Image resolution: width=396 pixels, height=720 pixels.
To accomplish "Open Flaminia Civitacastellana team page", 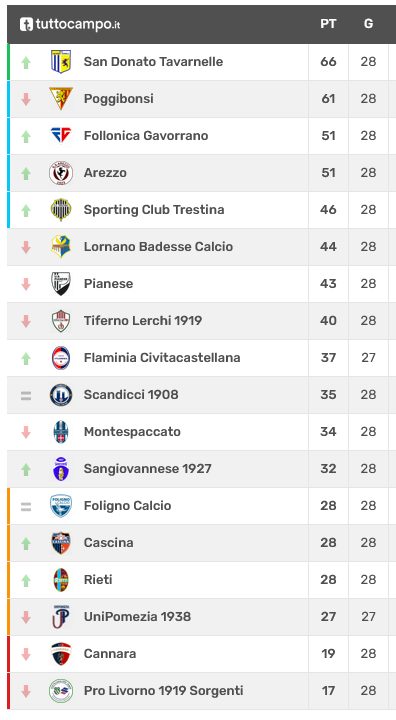I will [x=162, y=357].
